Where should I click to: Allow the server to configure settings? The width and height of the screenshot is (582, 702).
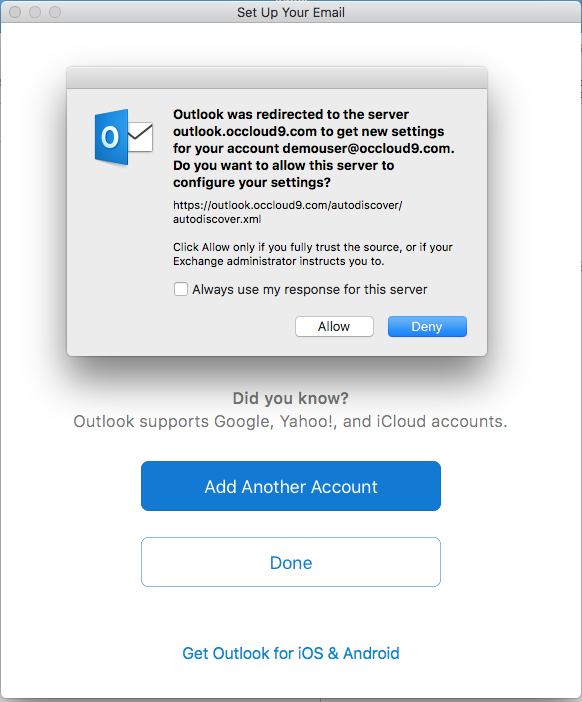334,326
